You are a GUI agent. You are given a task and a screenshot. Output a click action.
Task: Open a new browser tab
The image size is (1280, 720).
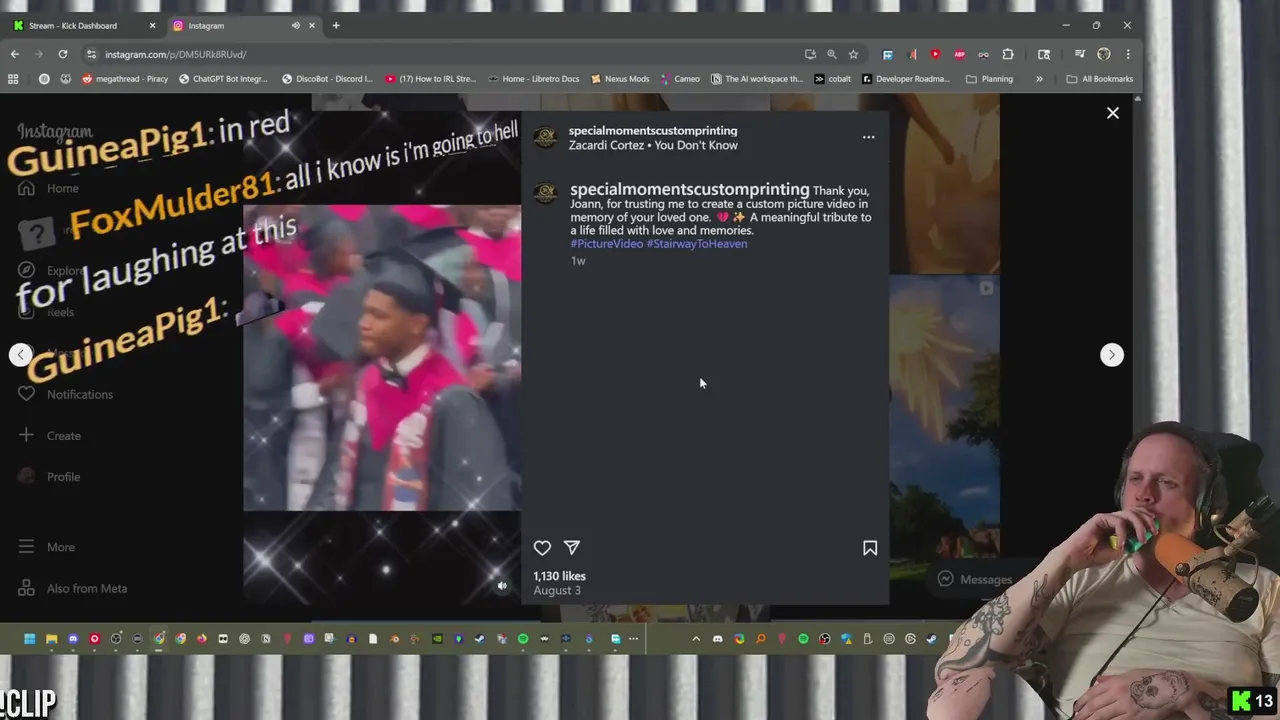tap(336, 25)
